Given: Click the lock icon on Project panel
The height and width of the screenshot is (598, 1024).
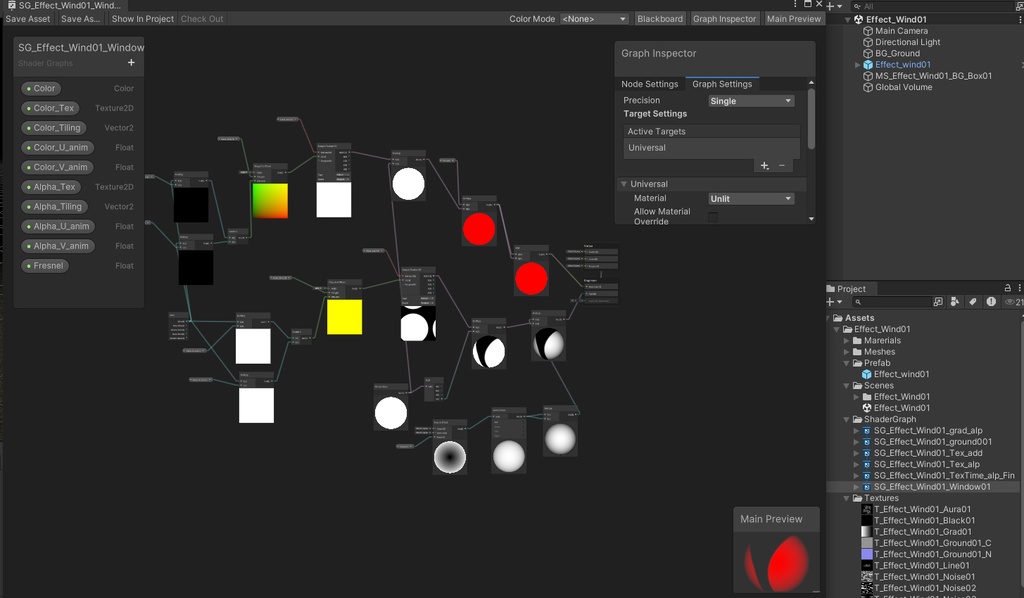Looking at the screenshot, I should coord(1008,287).
